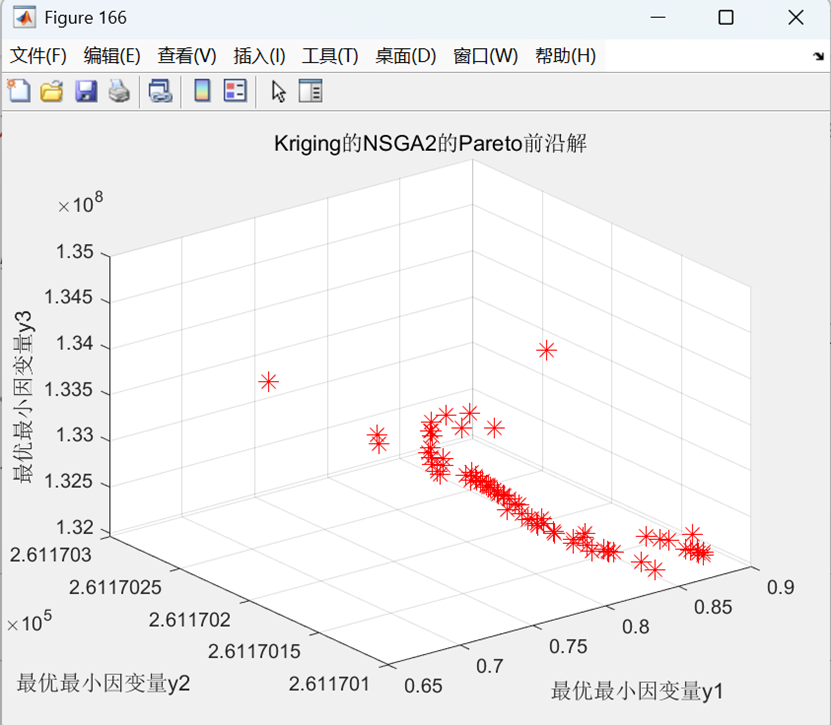Click the z-axis tick 1.335
This screenshot has width=831, height=725.
coord(68,390)
